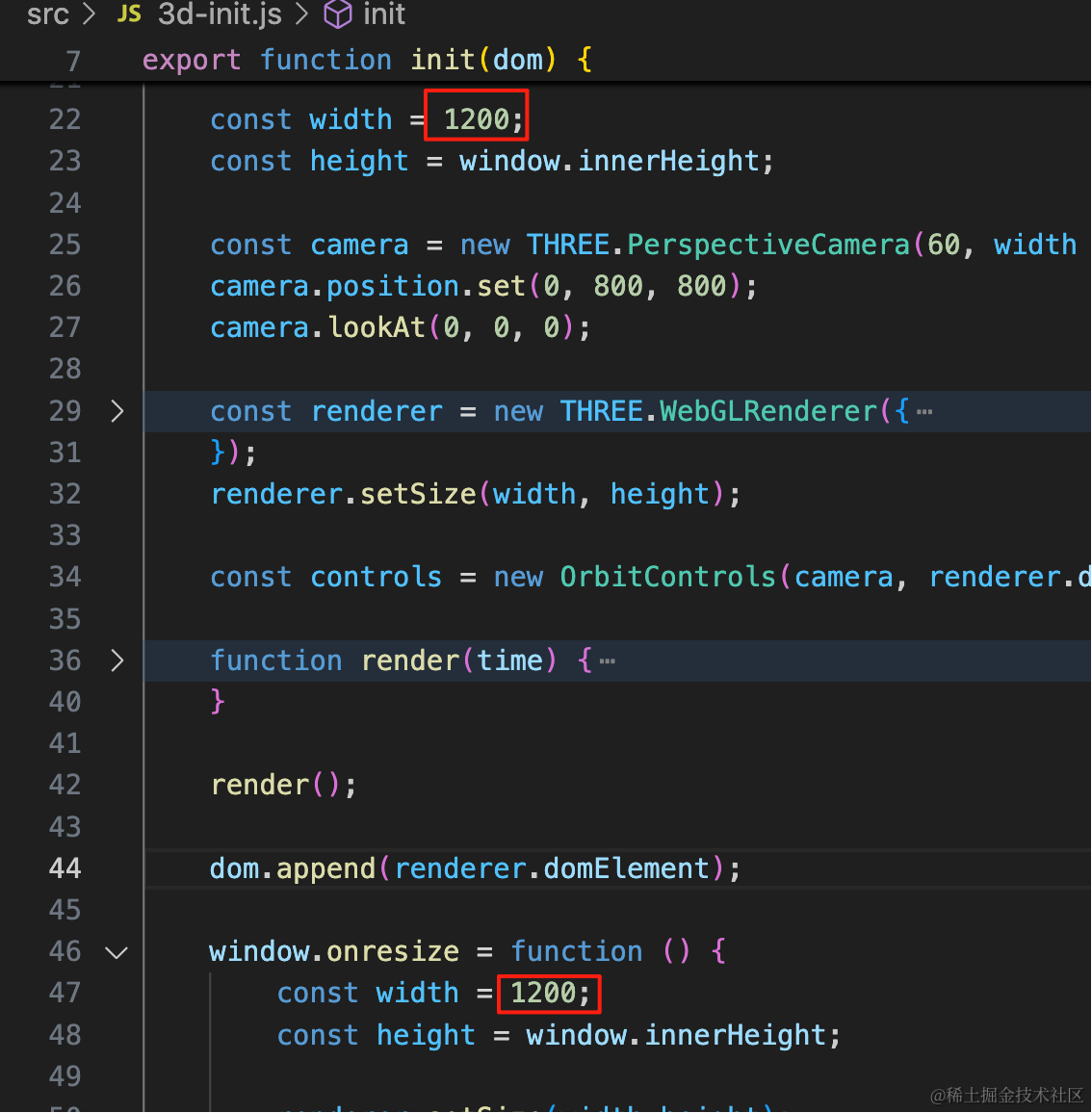Click 'OrbitControls' on line 34
The width and height of the screenshot is (1092, 1113).
668,577
